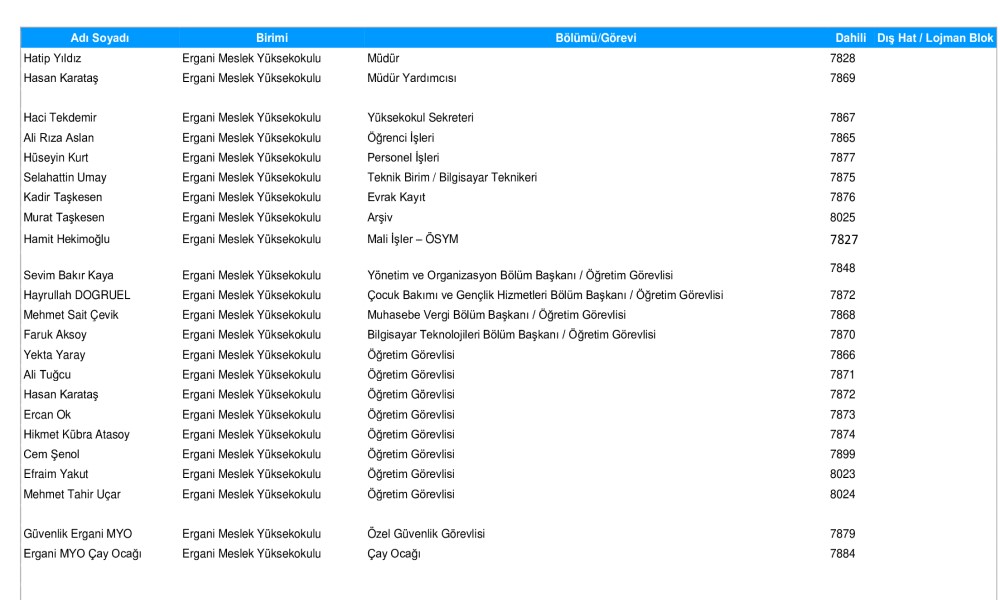Select 'Muhasebe Vergi Bölüm Başkanı' cell

(448, 315)
